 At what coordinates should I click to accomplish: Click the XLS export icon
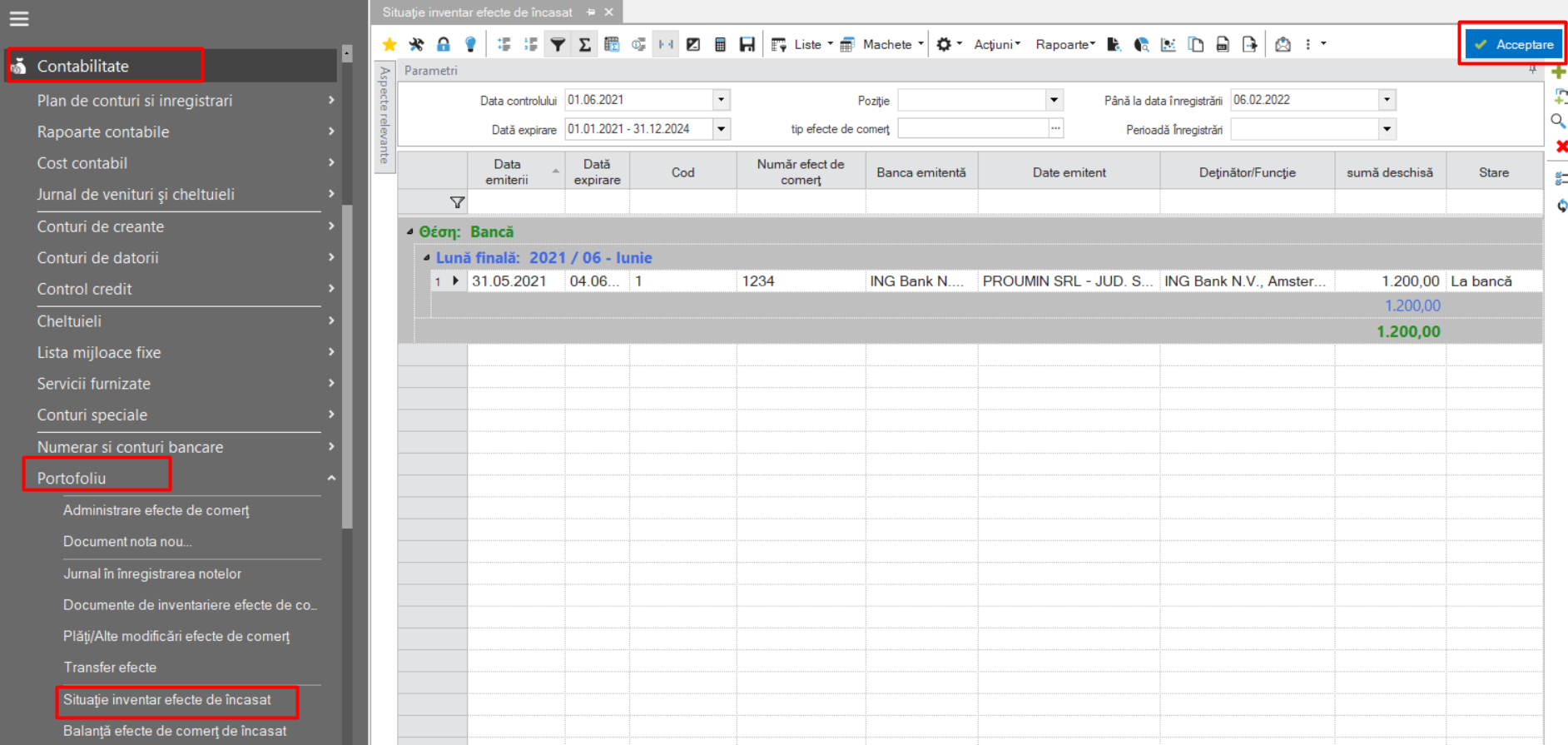pyautogui.click(x=1223, y=45)
